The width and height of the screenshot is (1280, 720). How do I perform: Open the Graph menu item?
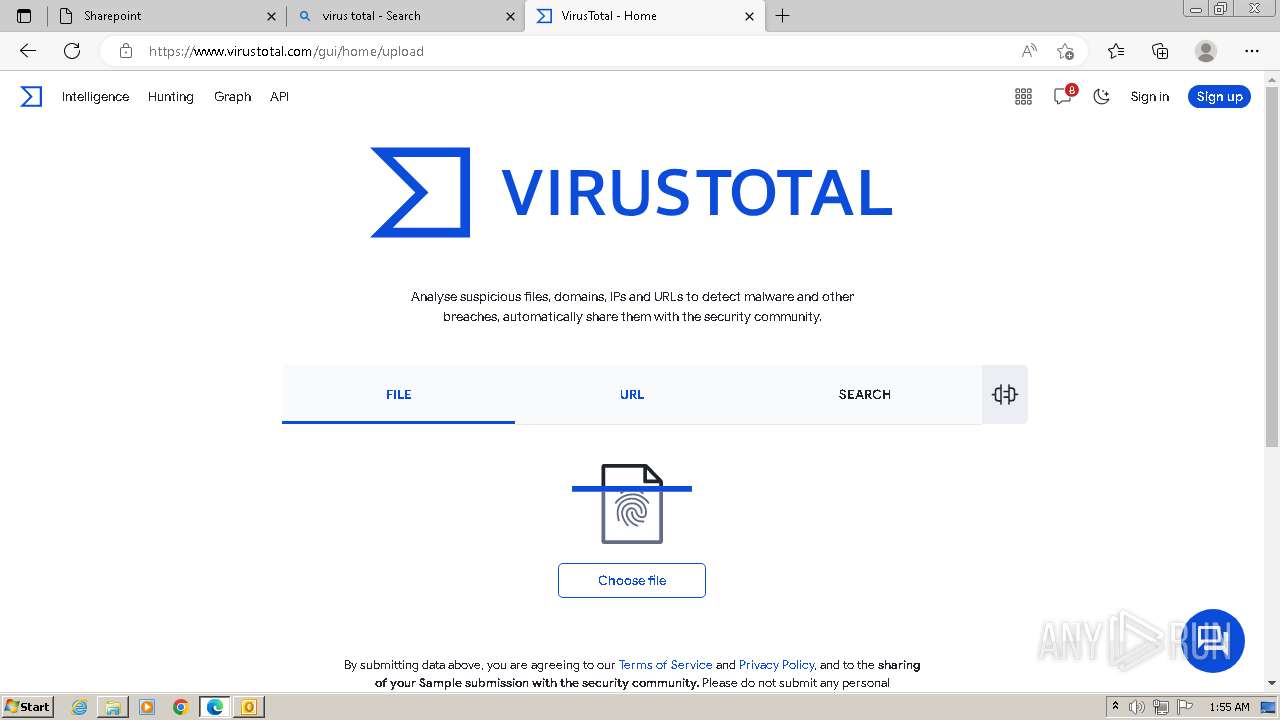click(x=232, y=97)
